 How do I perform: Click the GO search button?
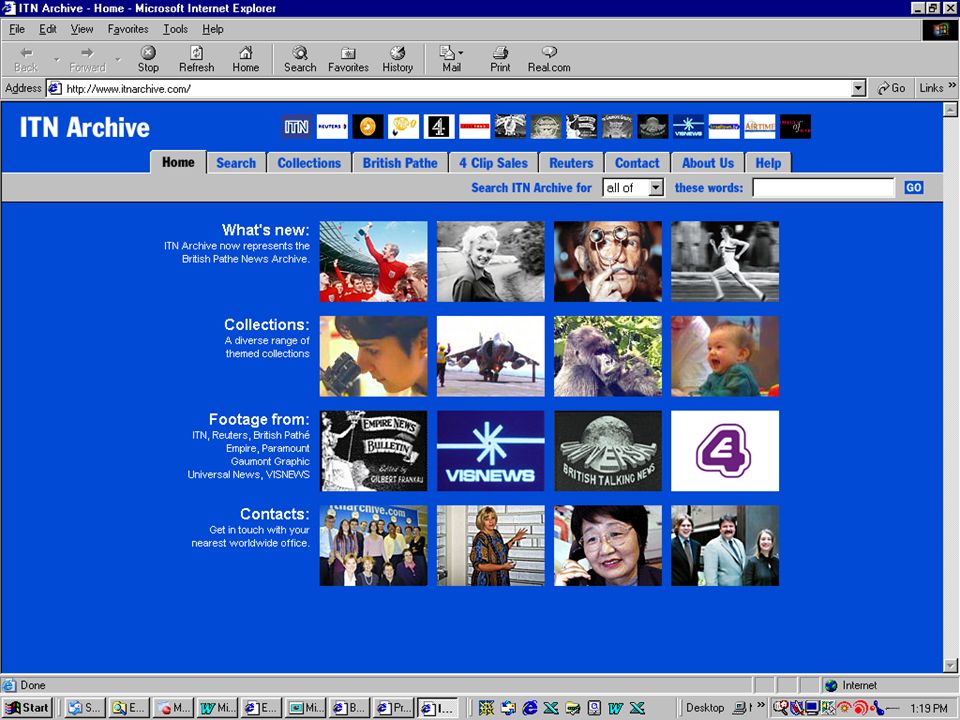point(913,187)
